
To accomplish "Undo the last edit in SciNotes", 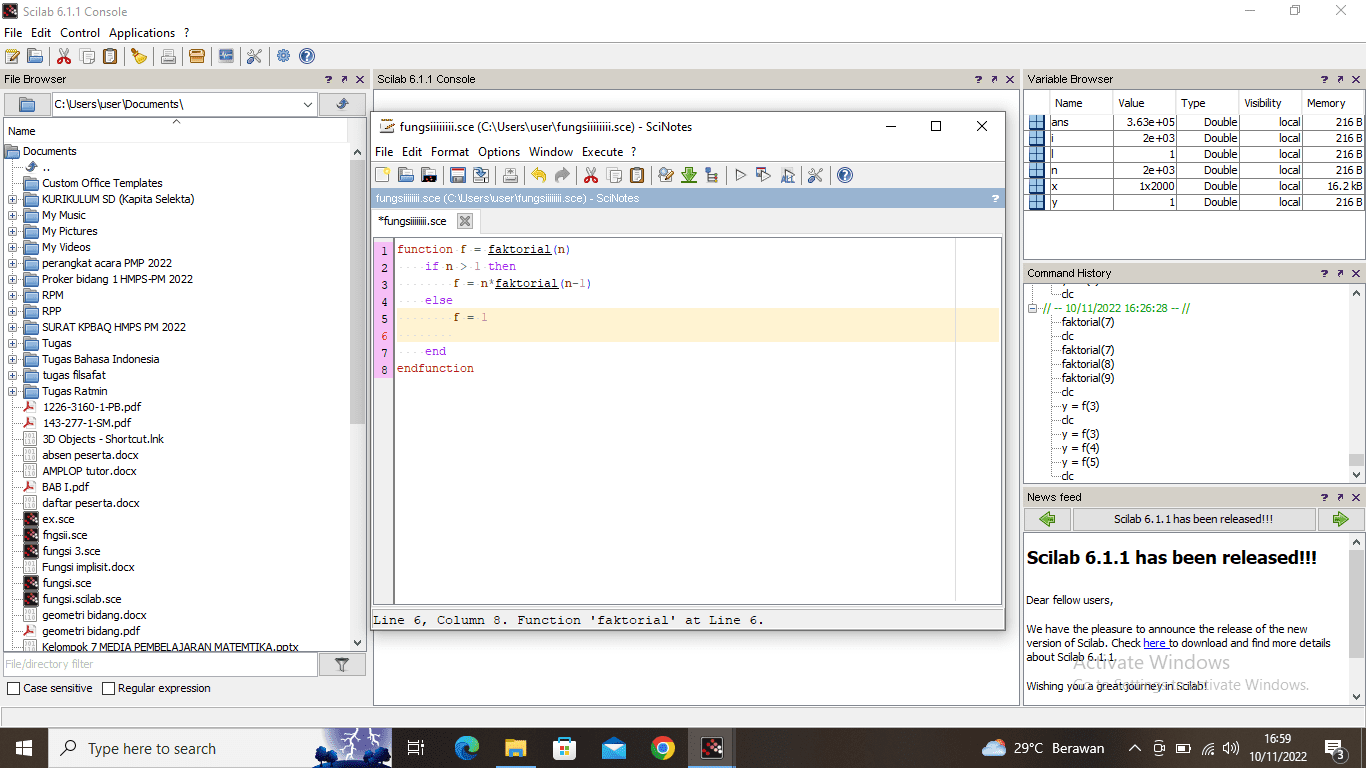I will (538, 175).
